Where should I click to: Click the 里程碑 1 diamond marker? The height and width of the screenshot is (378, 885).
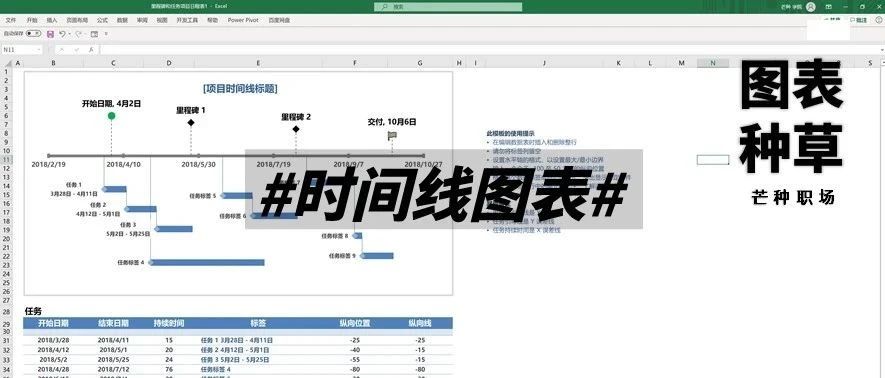(191, 122)
